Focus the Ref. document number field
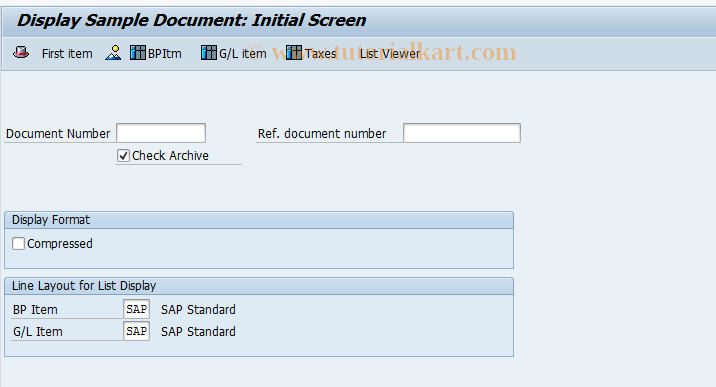Image resolution: width=716 pixels, height=387 pixels. pos(462,133)
